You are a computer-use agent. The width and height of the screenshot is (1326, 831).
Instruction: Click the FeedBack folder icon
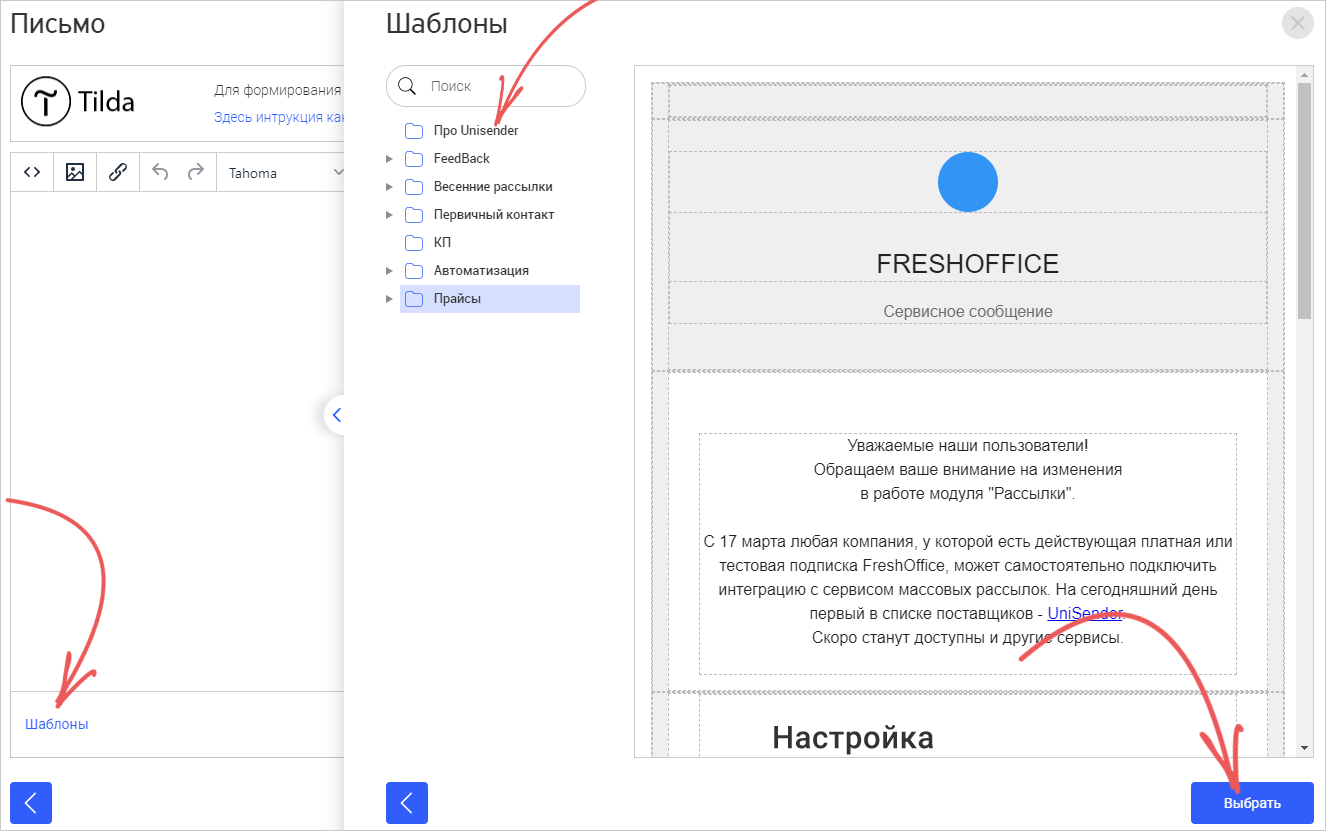click(x=415, y=159)
